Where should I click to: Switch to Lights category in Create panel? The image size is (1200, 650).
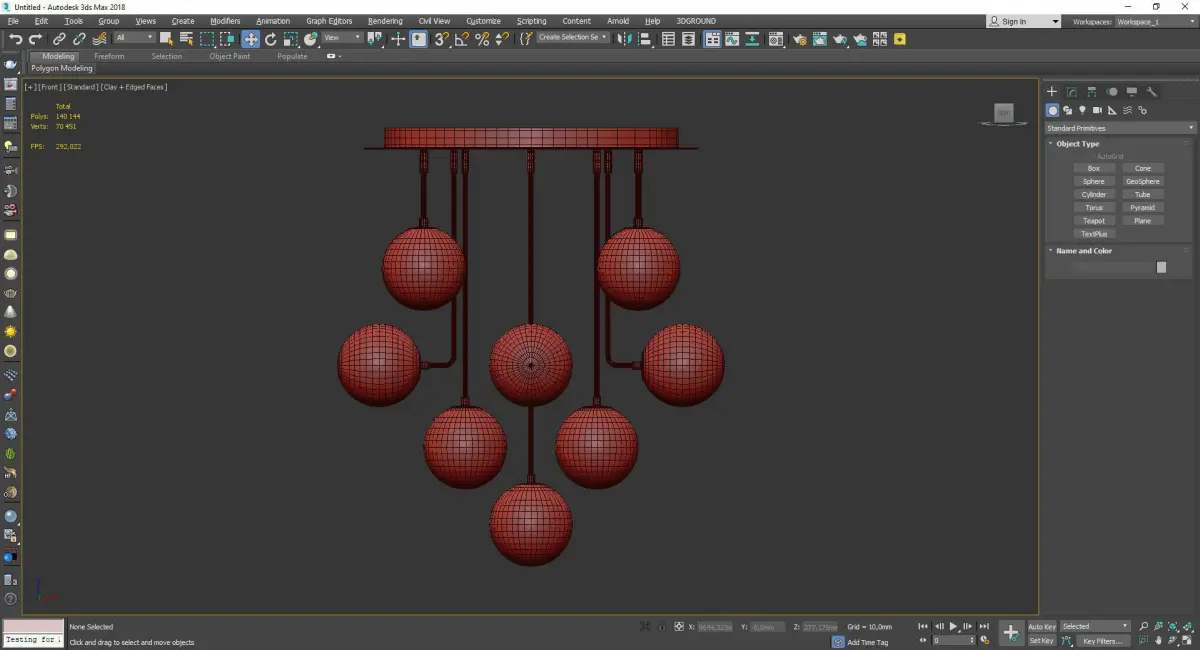(x=1082, y=110)
